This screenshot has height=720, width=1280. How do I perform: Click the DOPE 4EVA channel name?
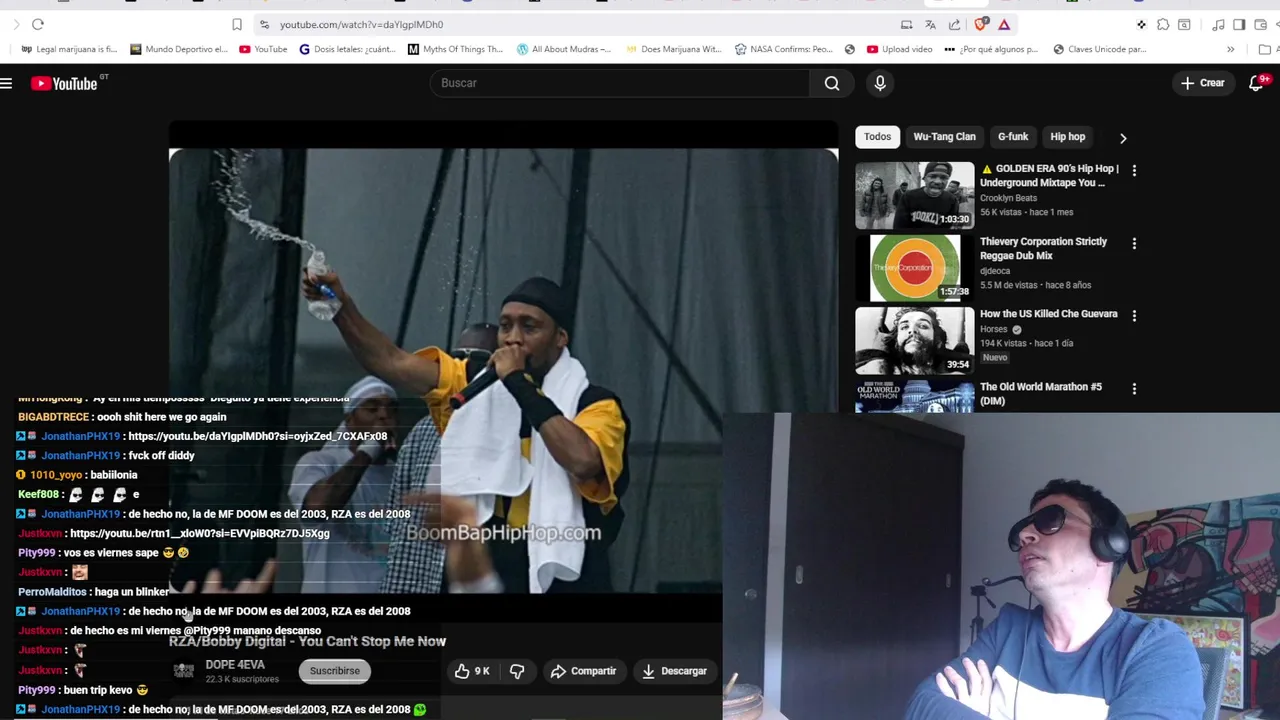tap(235, 665)
